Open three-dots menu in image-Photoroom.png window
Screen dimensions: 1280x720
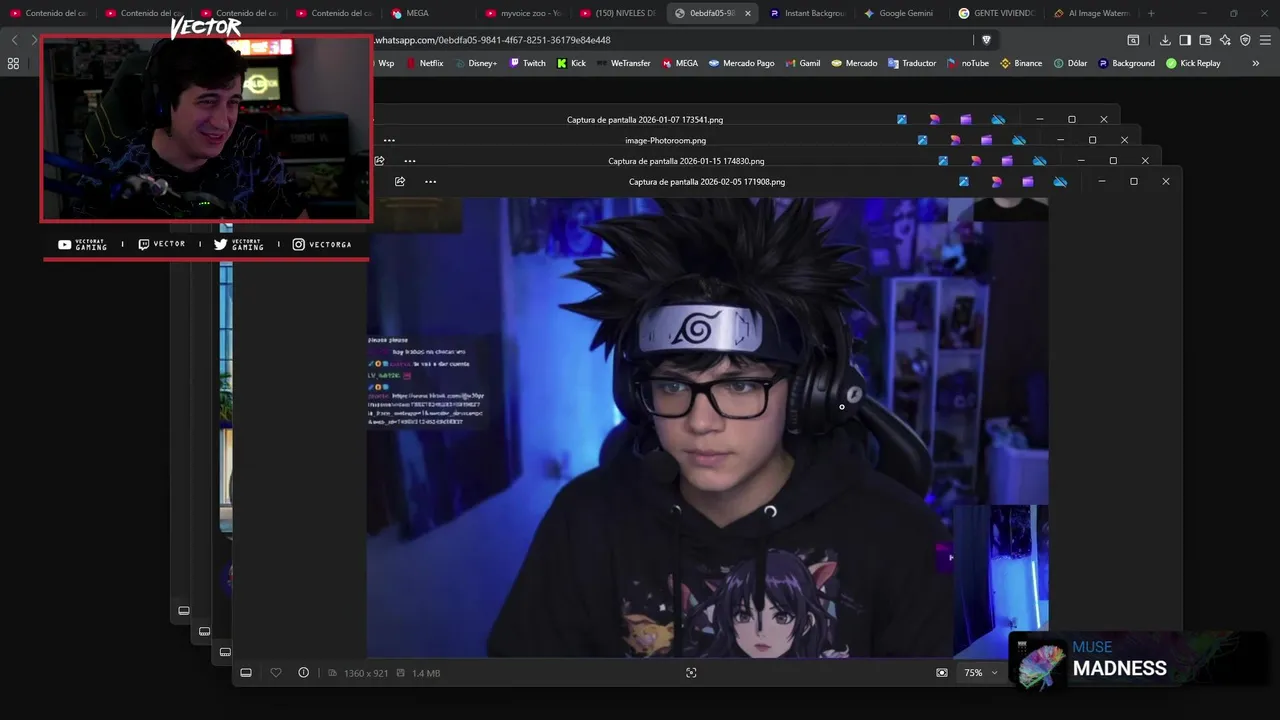click(389, 141)
